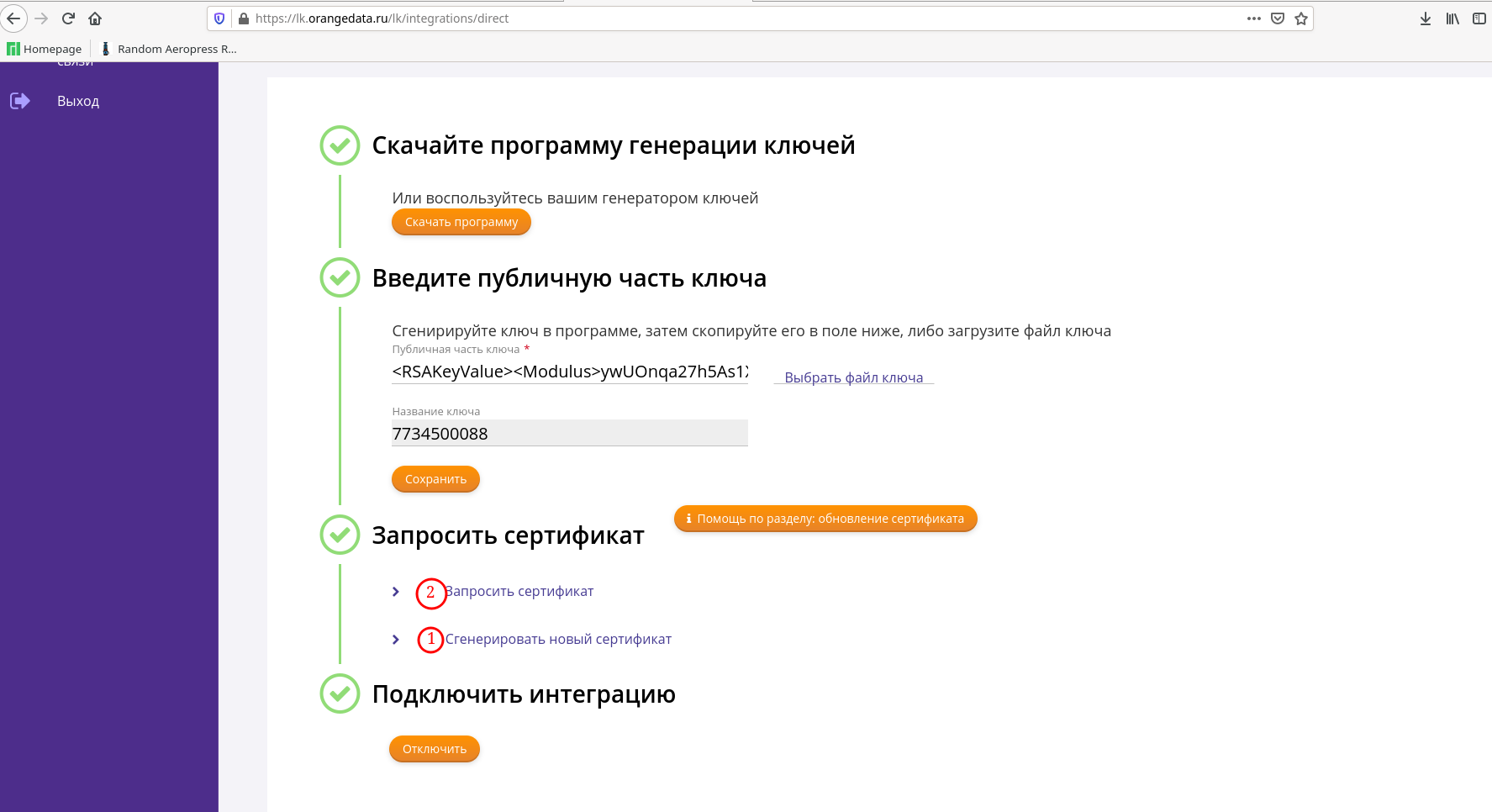
Task: Click text Или воспользуйтесь вашим генератором ключей
Action: coord(575,198)
